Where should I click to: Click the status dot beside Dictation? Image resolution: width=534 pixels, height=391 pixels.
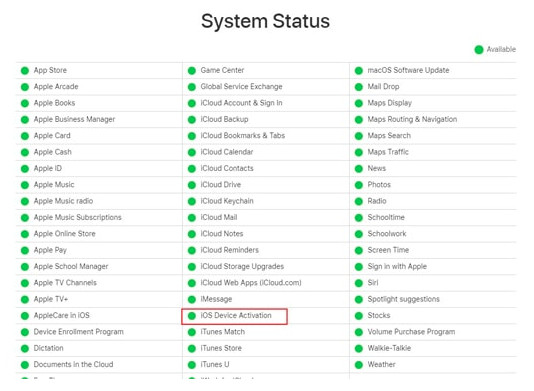point(25,348)
